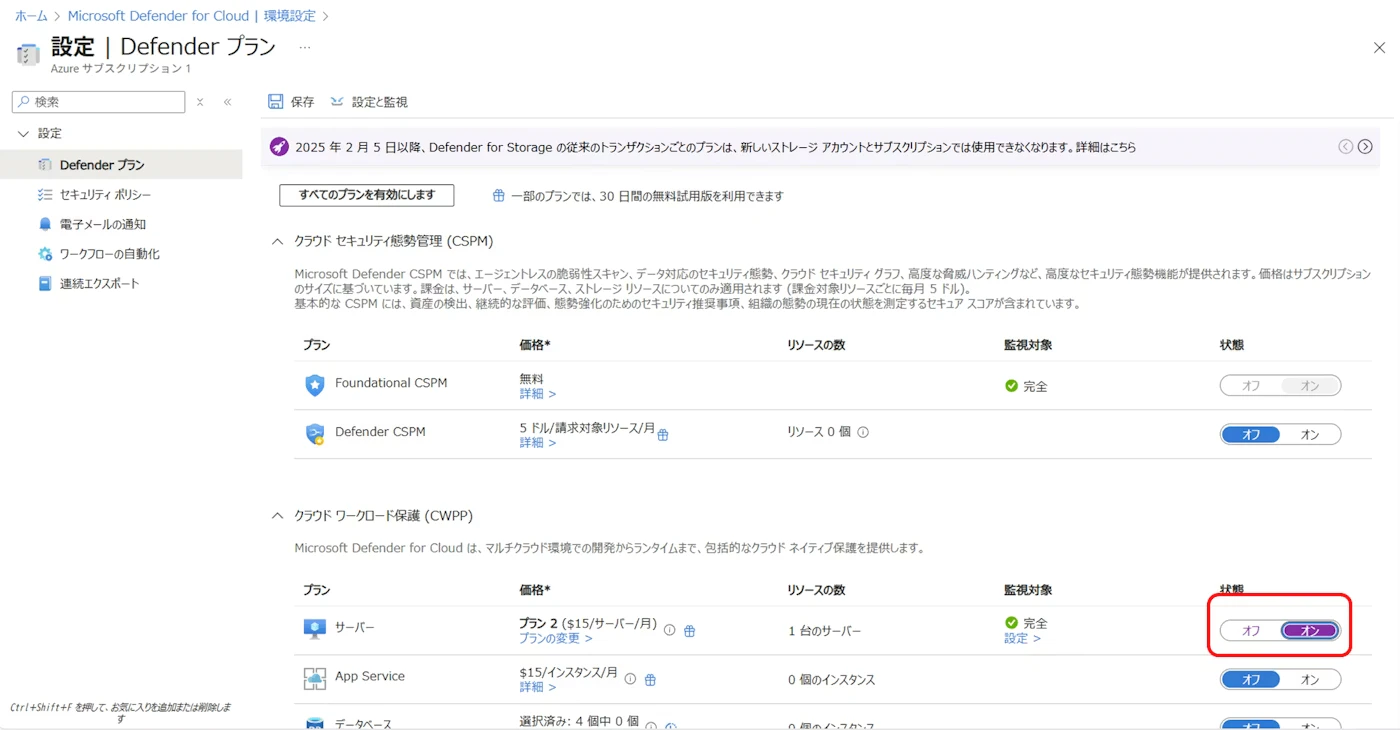Clear the sidebar search with X icon
Image resolution: width=1400 pixels, height=730 pixels.
coord(200,102)
